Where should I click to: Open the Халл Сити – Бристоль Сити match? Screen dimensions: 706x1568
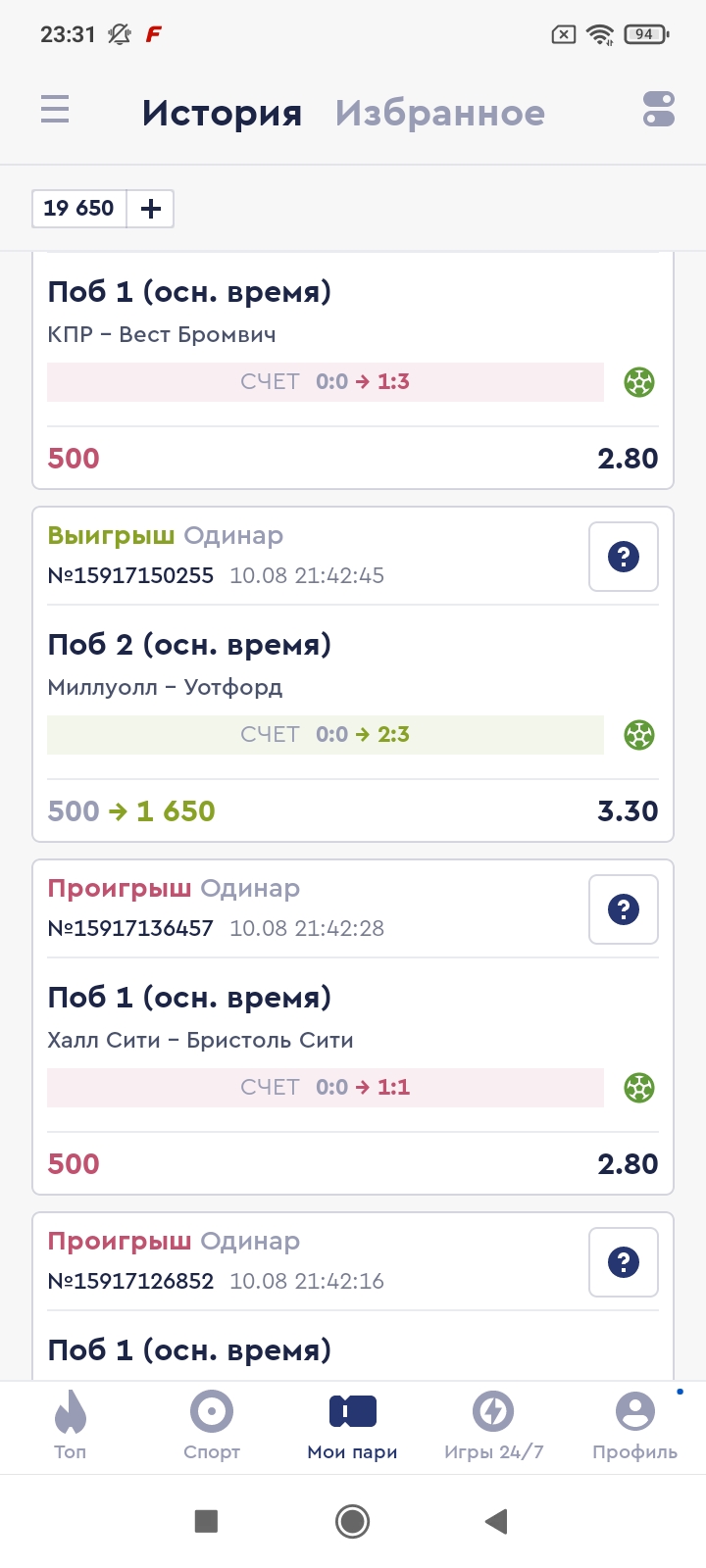point(200,1040)
